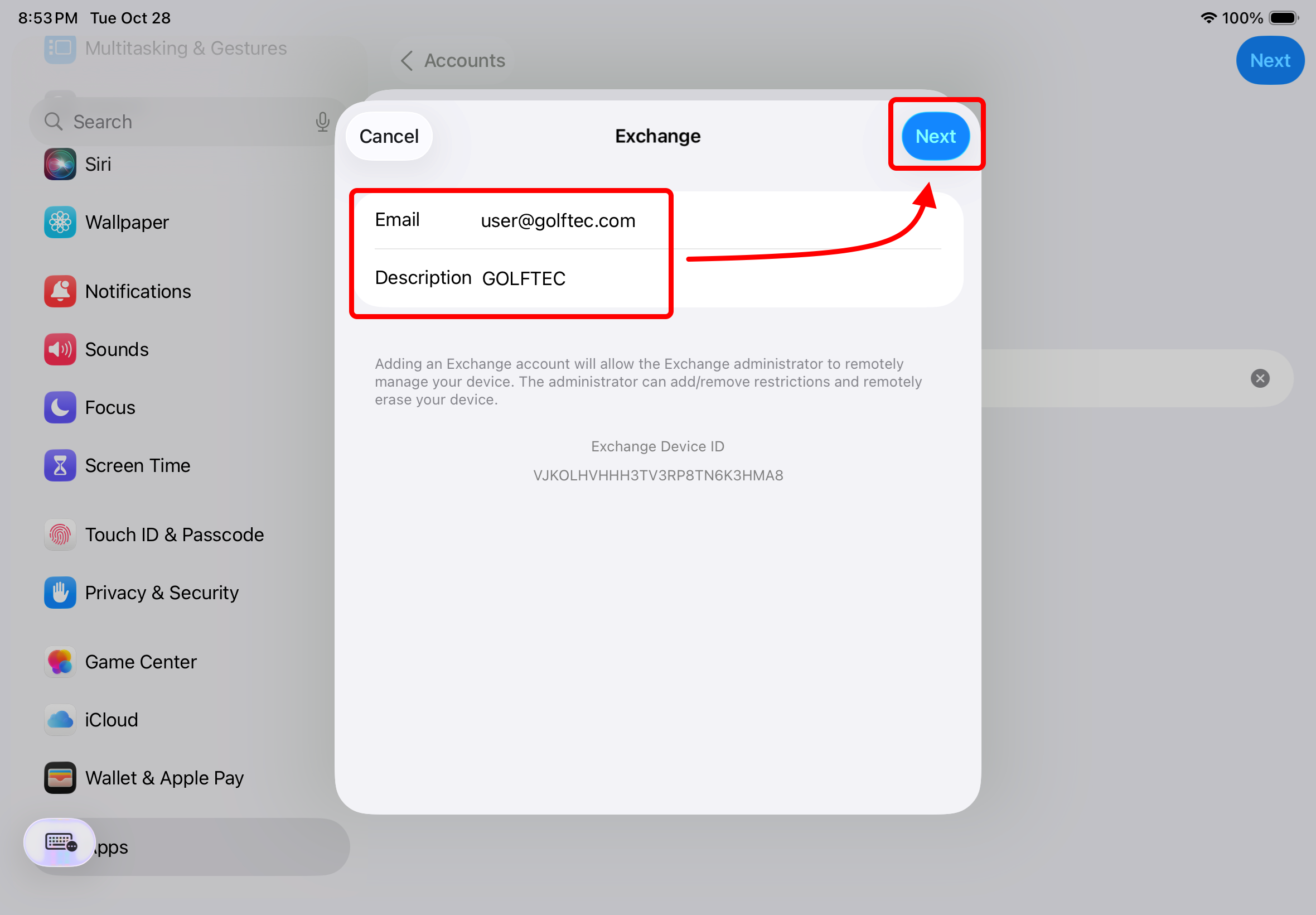Open Sounds settings speaker icon
The image size is (1316, 915).
tap(60, 349)
